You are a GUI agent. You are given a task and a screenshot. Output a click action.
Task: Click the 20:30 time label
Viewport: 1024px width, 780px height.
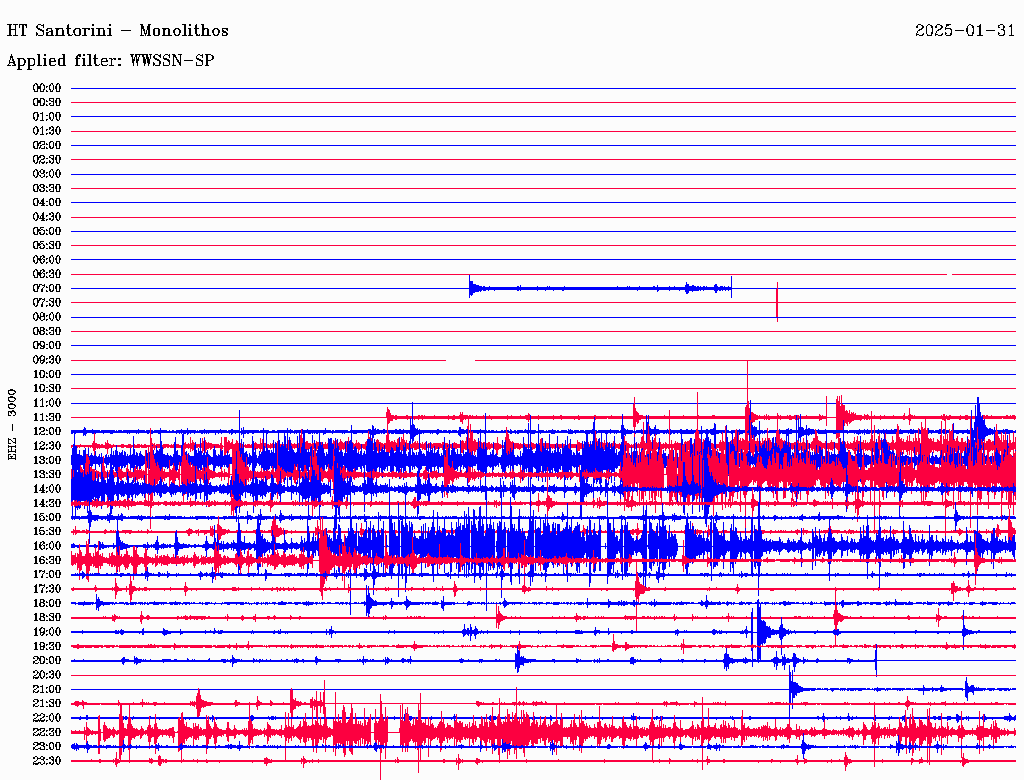[47, 675]
